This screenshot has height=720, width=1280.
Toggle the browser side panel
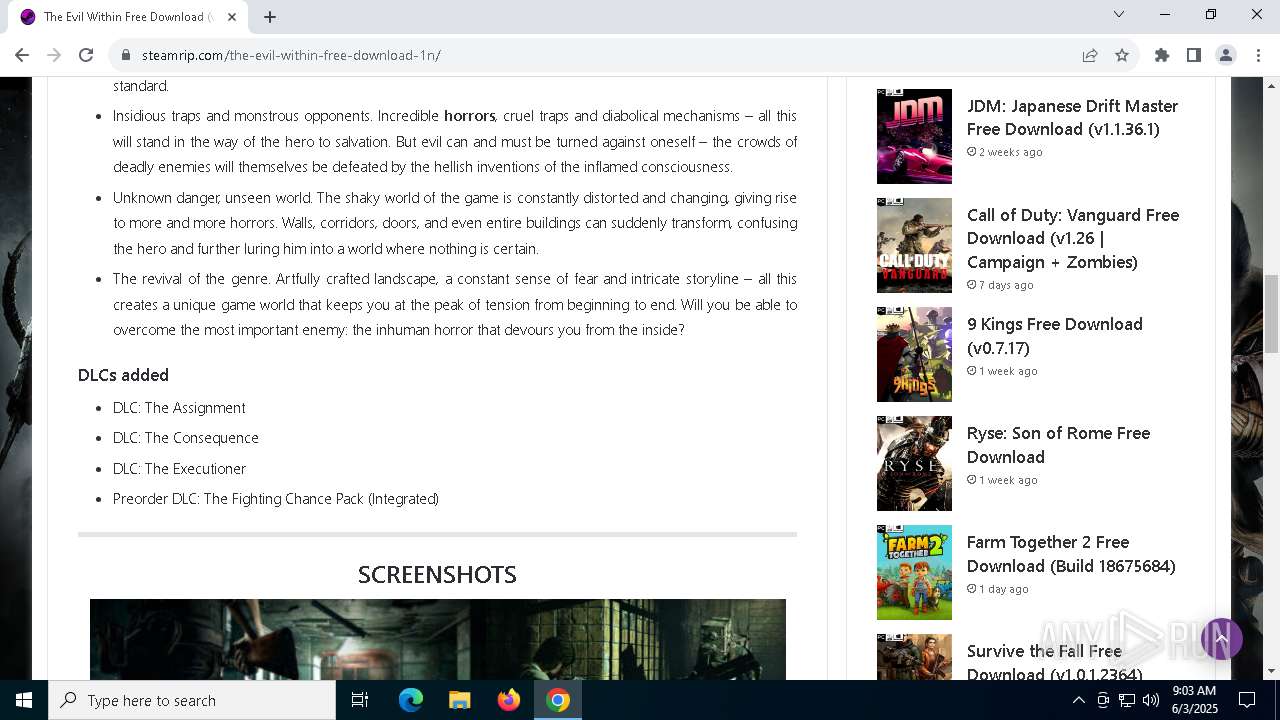(1194, 55)
